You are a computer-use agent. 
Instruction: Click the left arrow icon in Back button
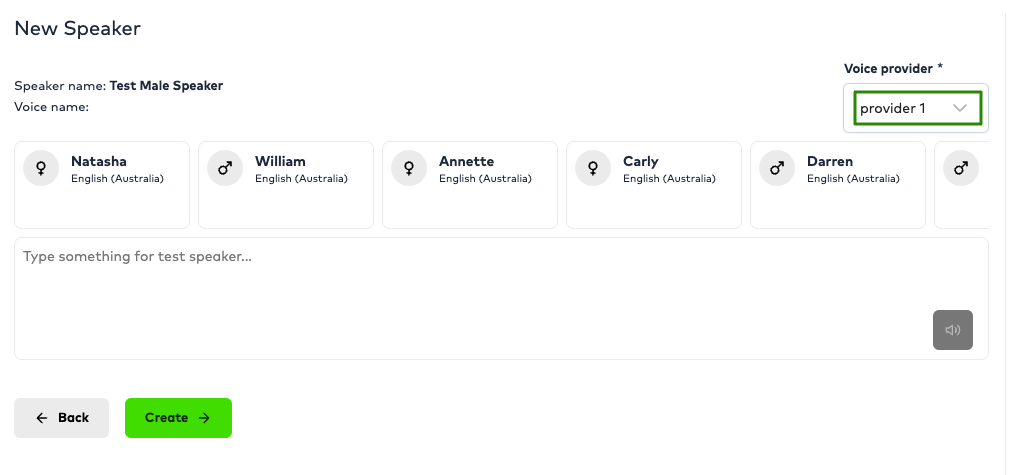pyautogui.click(x=42, y=418)
